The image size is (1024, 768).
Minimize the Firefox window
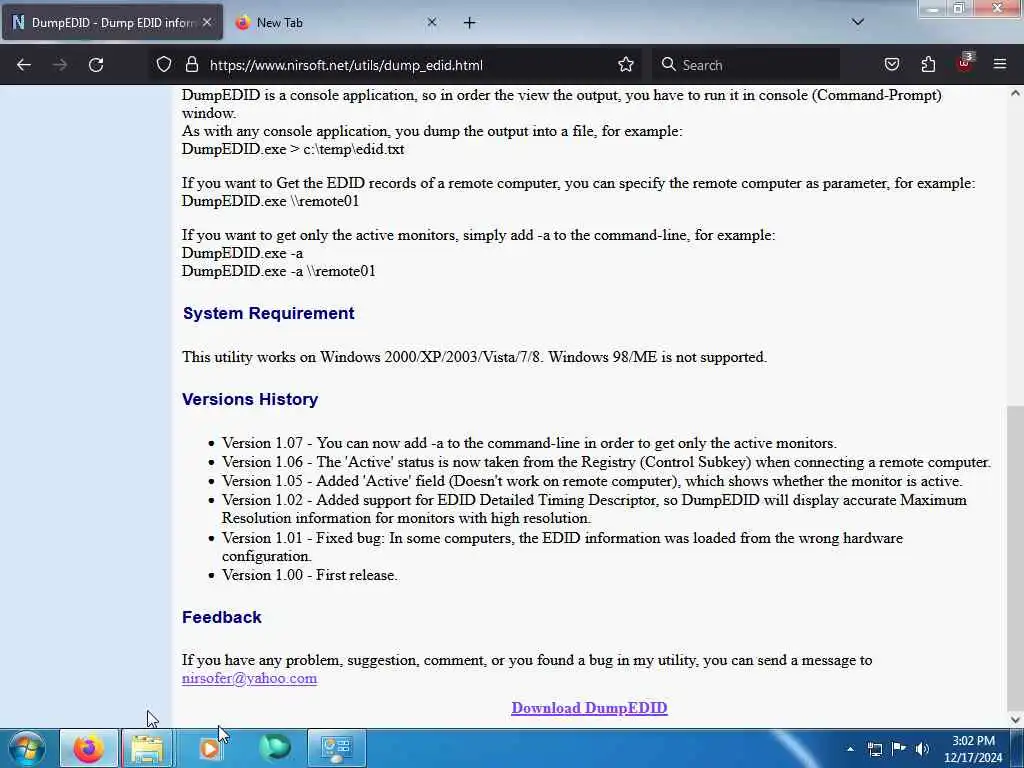pyautogui.click(x=933, y=8)
